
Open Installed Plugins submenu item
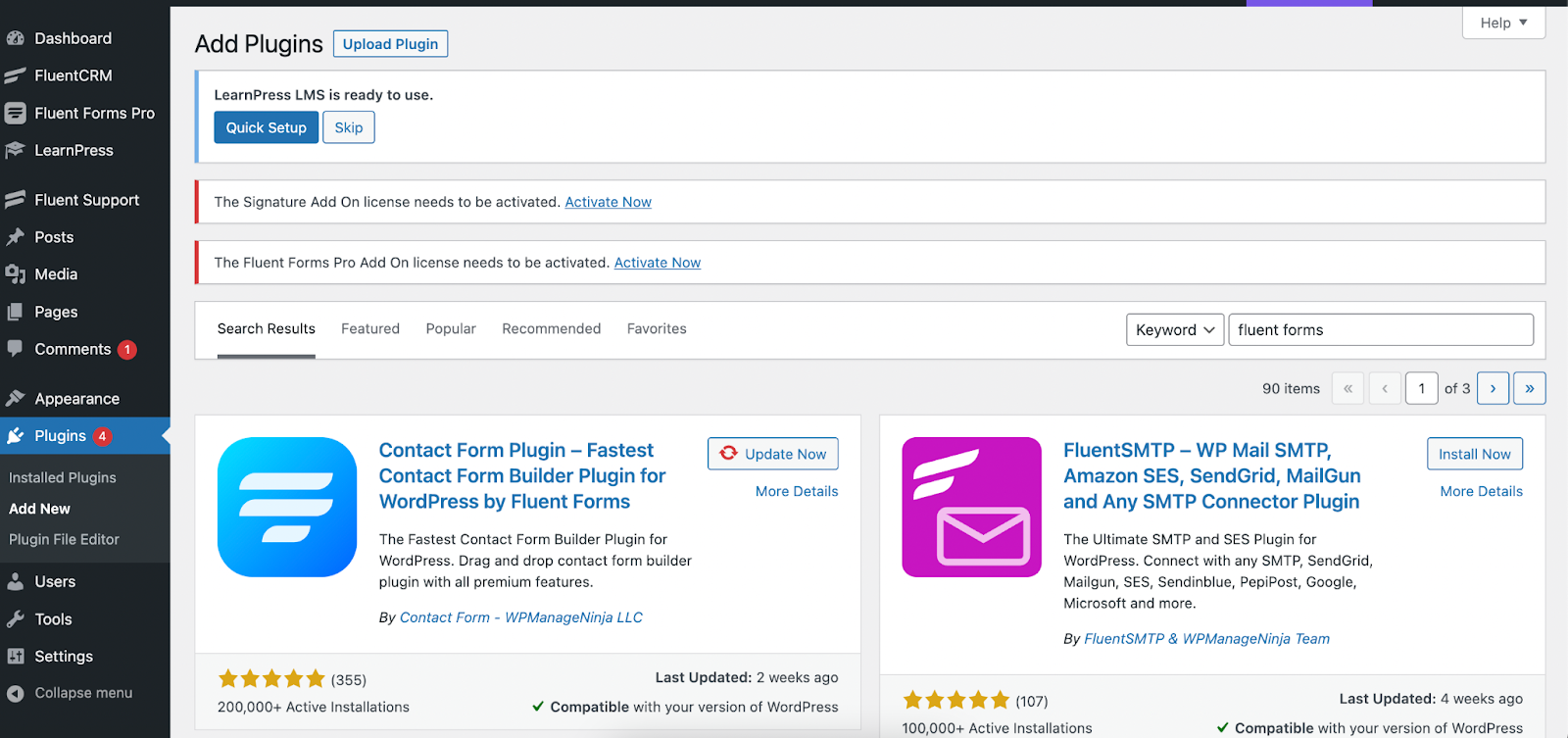(63, 477)
